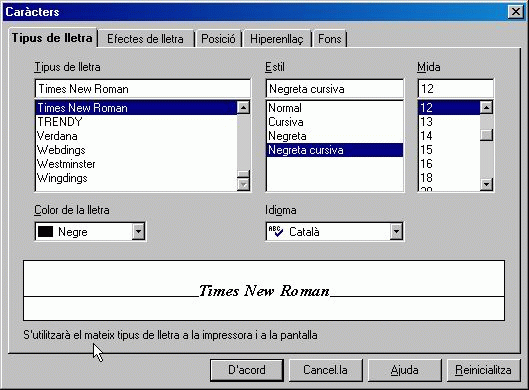Pick the Wingdings font
Screen dimensions: 529x390
136,178
